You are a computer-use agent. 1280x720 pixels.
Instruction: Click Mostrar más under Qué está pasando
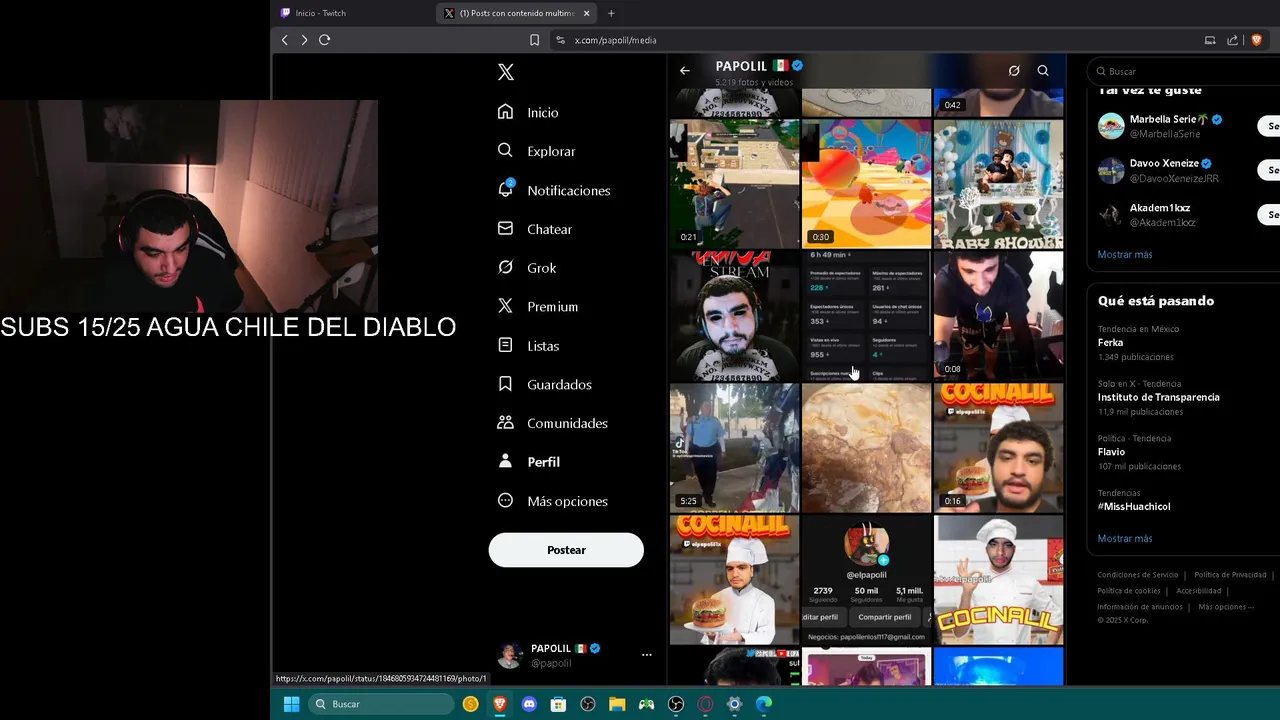click(1125, 538)
